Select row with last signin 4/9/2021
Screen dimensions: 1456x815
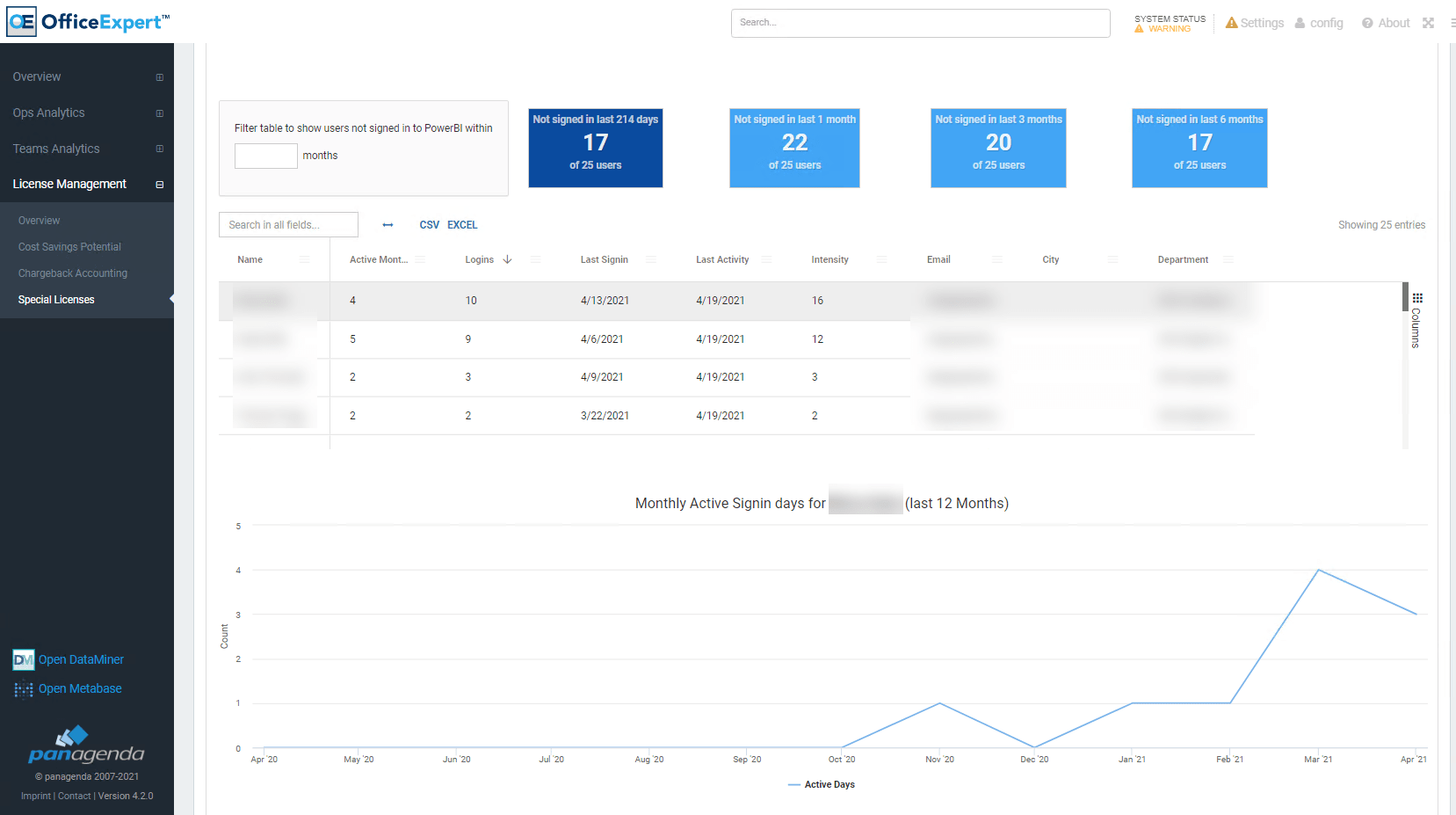736,377
